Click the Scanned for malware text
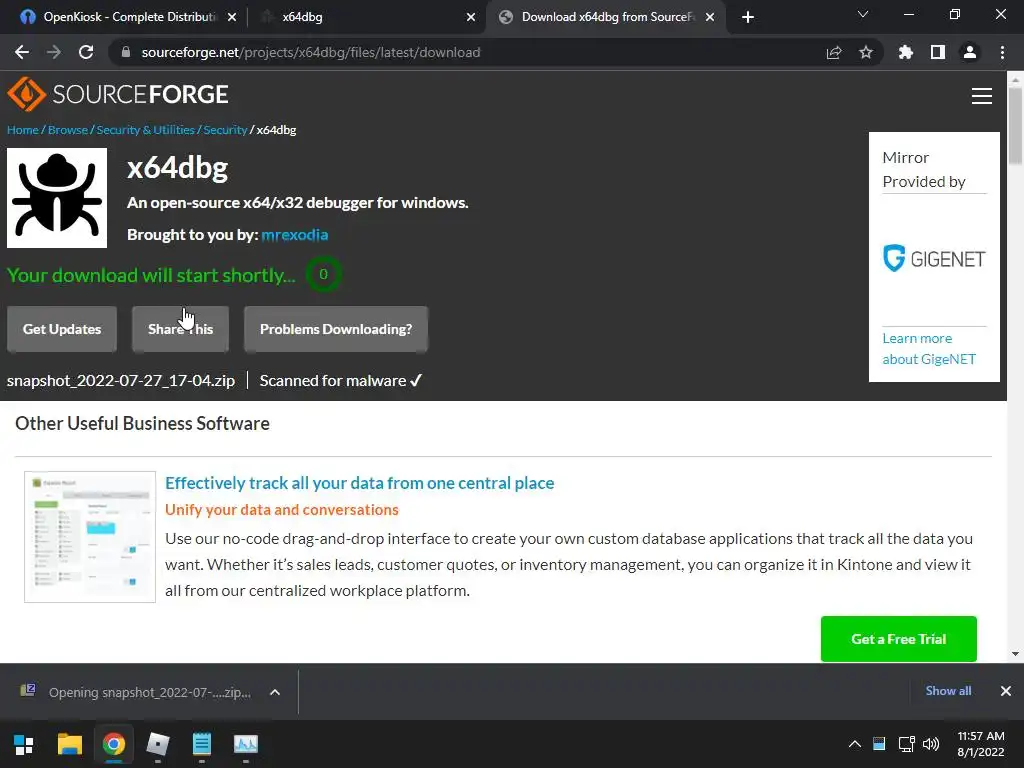Viewport: 1024px width, 768px height. coord(341,381)
